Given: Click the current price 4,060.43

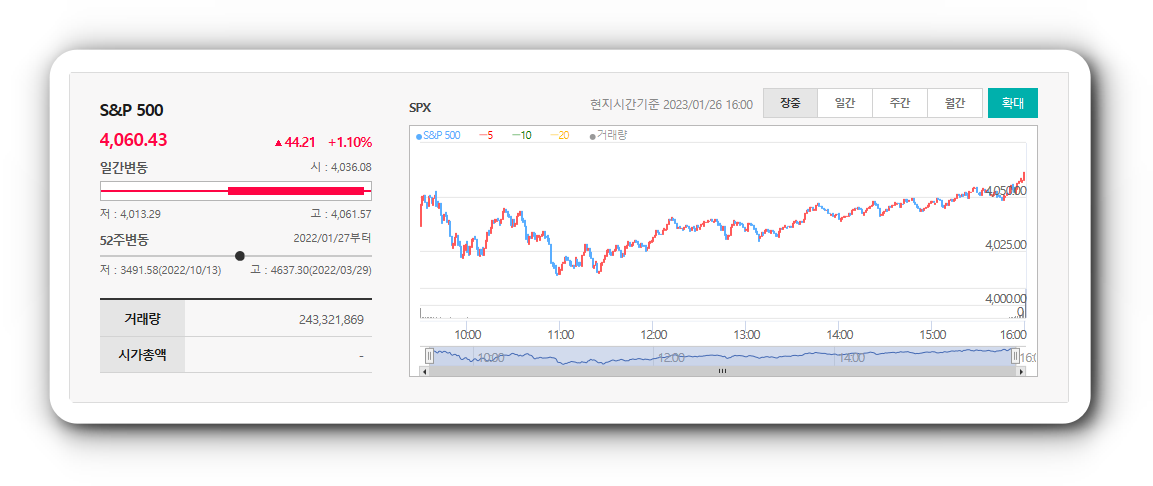Looking at the screenshot, I should (x=134, y=140).
